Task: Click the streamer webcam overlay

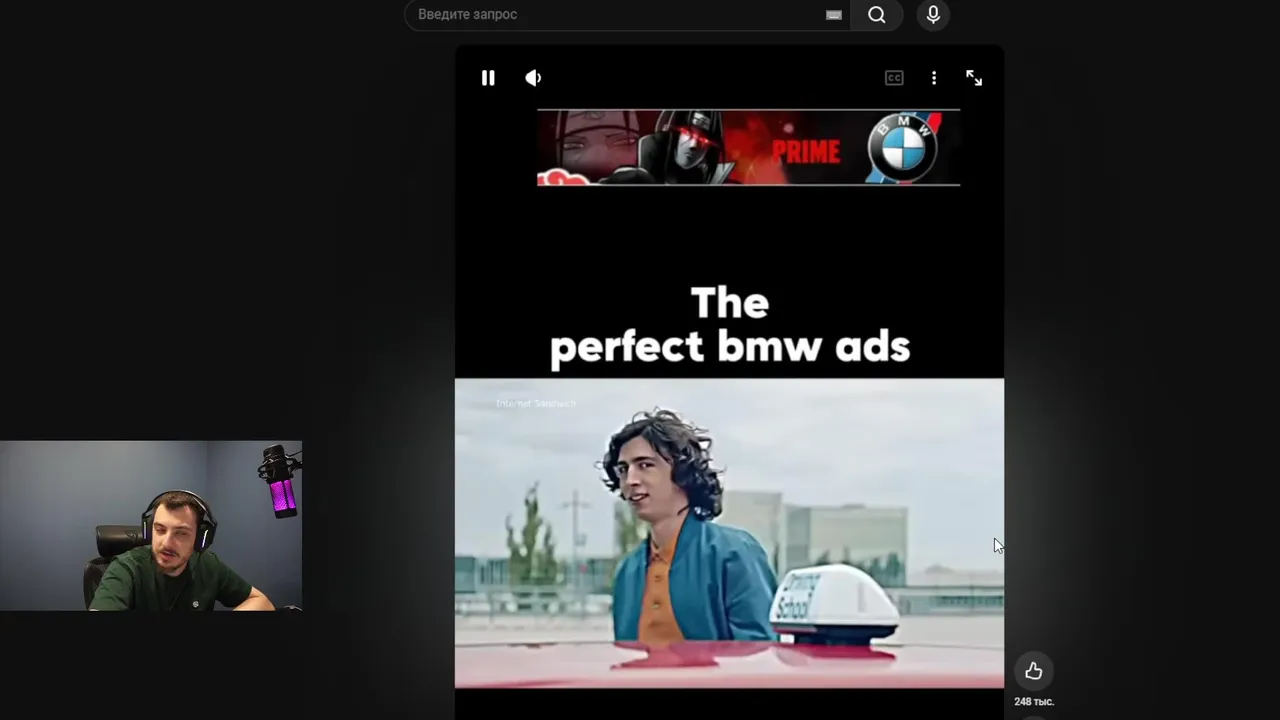Action: click(x=151, y=526)
